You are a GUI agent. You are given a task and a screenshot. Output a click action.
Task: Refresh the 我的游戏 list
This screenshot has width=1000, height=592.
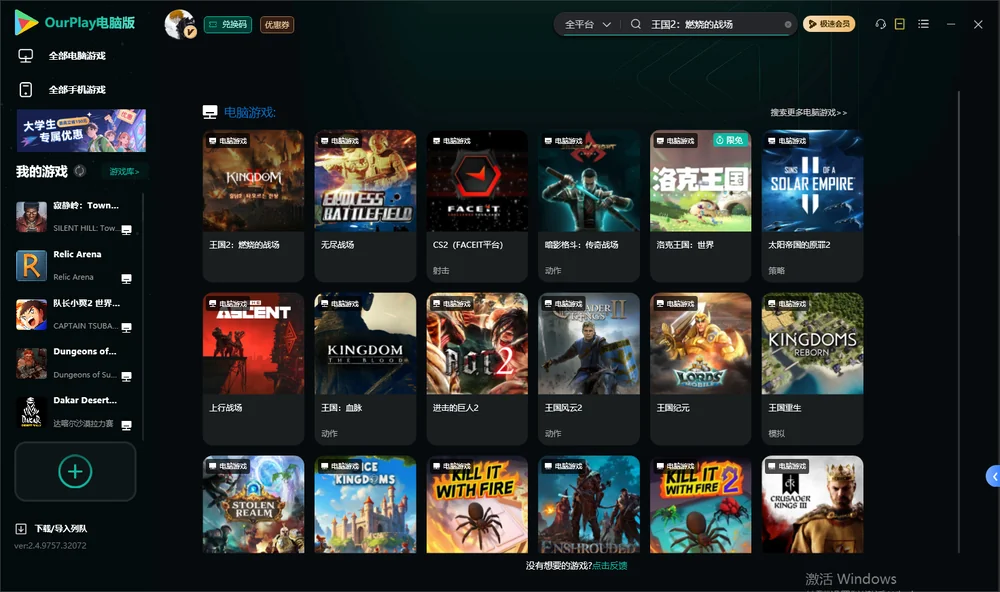[80, 171]
